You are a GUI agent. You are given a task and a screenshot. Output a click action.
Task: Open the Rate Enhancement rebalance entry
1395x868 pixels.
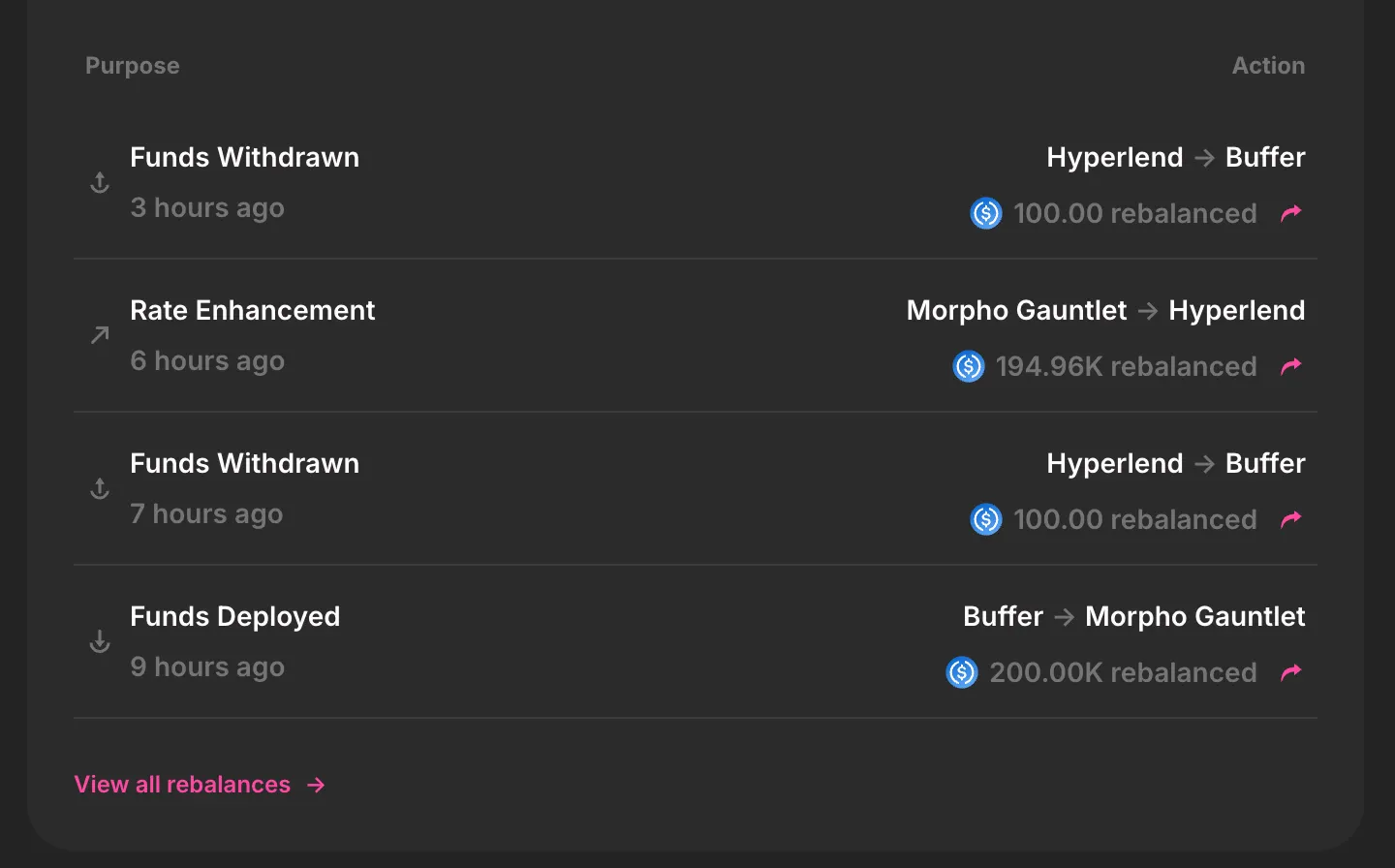click(x=252, y=310)
